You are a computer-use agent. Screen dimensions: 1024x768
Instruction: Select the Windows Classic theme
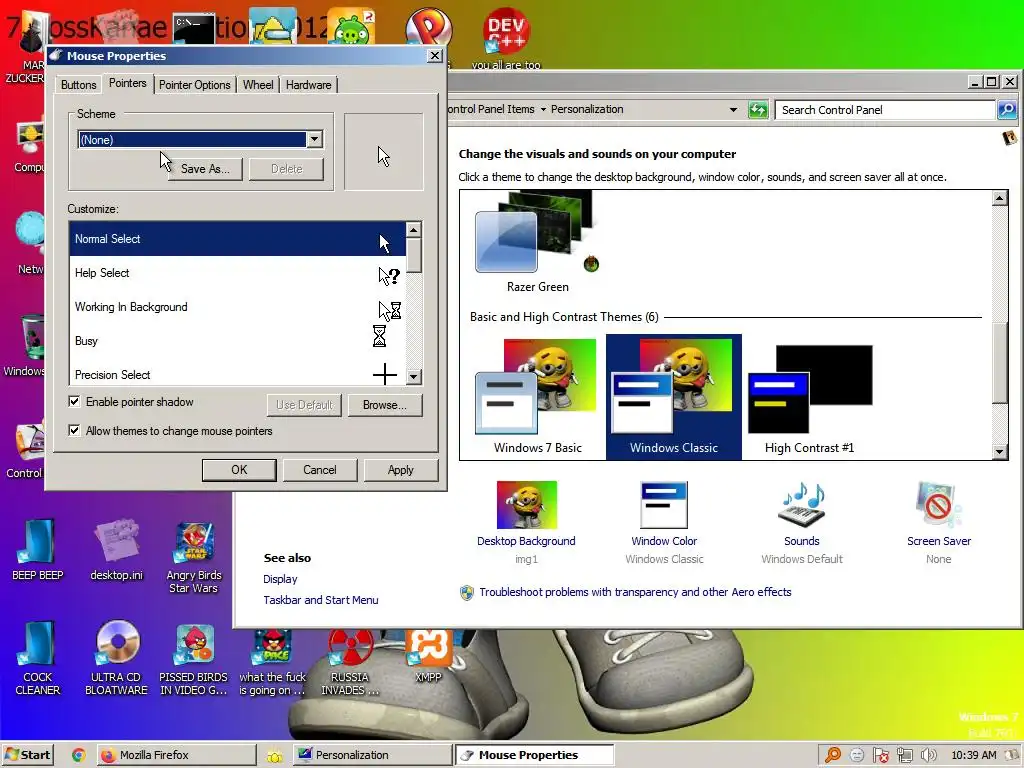pos(673,396)
